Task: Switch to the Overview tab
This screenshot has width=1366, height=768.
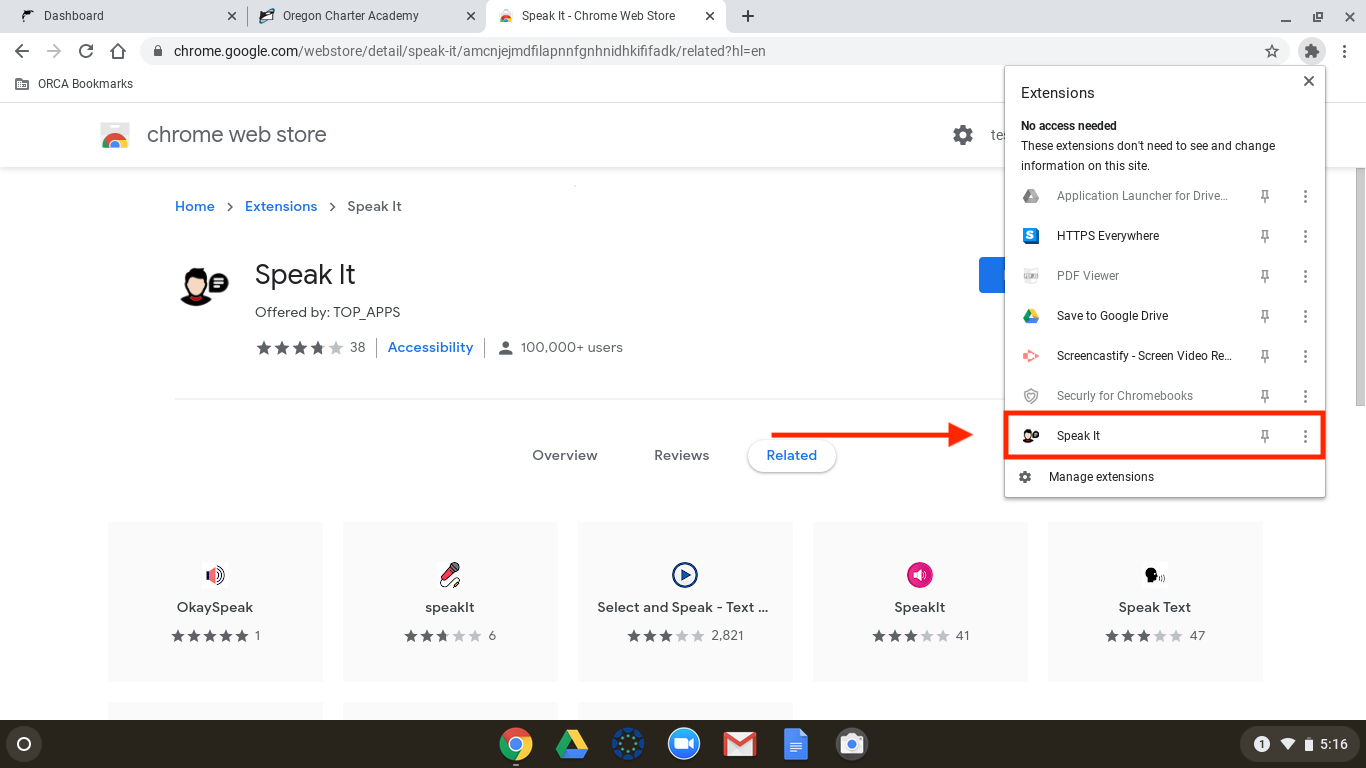Action: point(565,455)
